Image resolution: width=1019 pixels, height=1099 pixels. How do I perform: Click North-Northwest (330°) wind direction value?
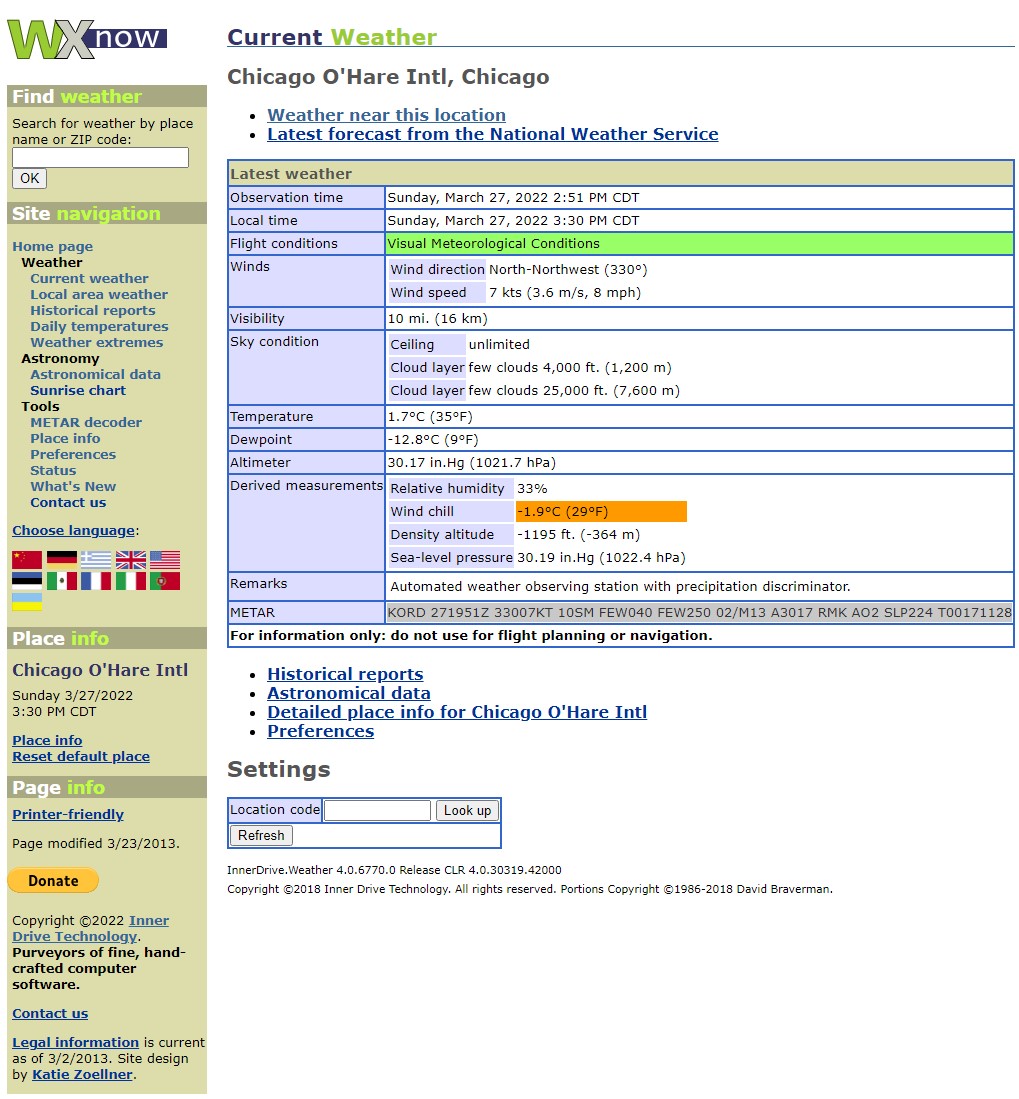pyautogui.click(x=568, y=270)
